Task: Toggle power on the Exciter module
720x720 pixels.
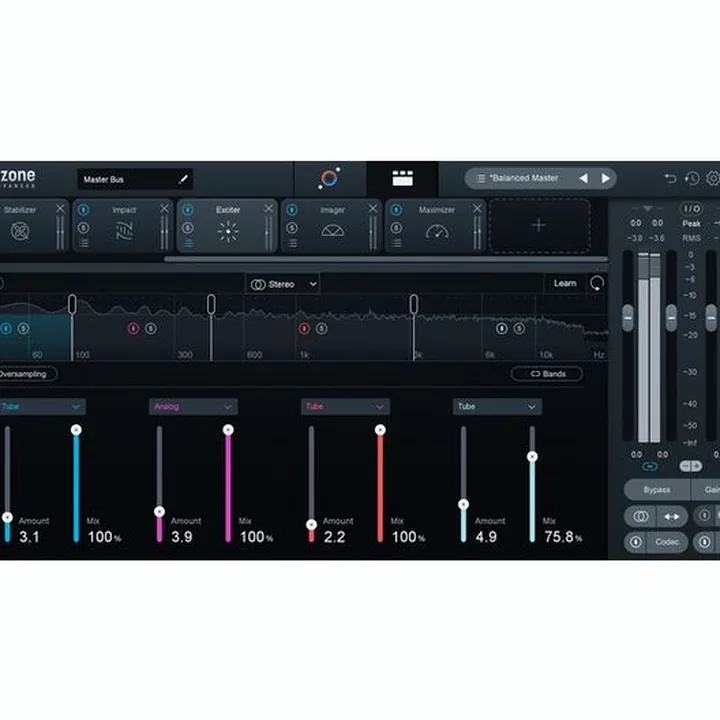Action: (x=187, y=210)
